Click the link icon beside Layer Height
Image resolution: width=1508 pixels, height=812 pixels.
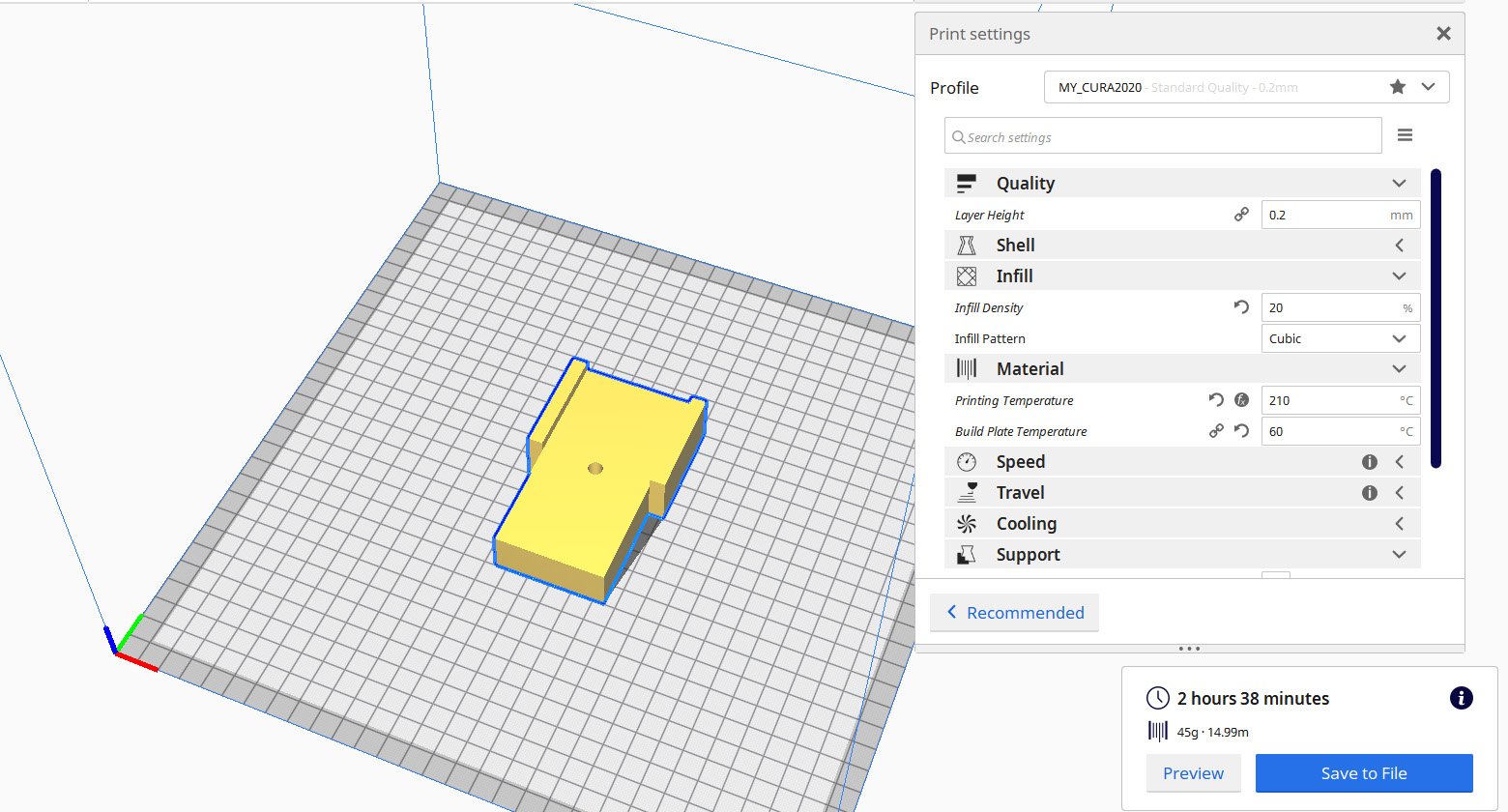point(1241,215)
